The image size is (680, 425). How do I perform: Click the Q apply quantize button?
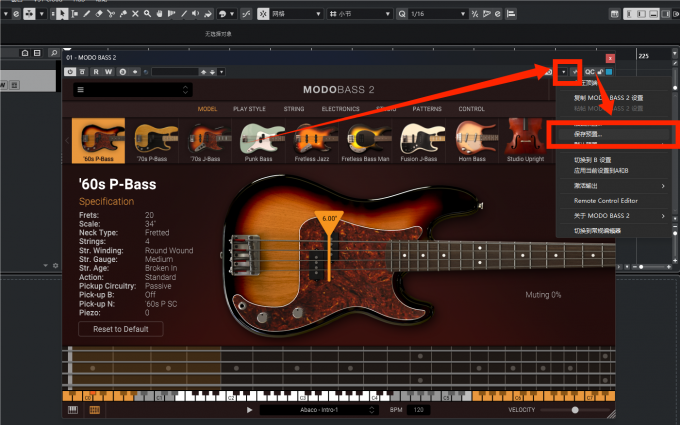pyautogui.click(x=402, y=14)
